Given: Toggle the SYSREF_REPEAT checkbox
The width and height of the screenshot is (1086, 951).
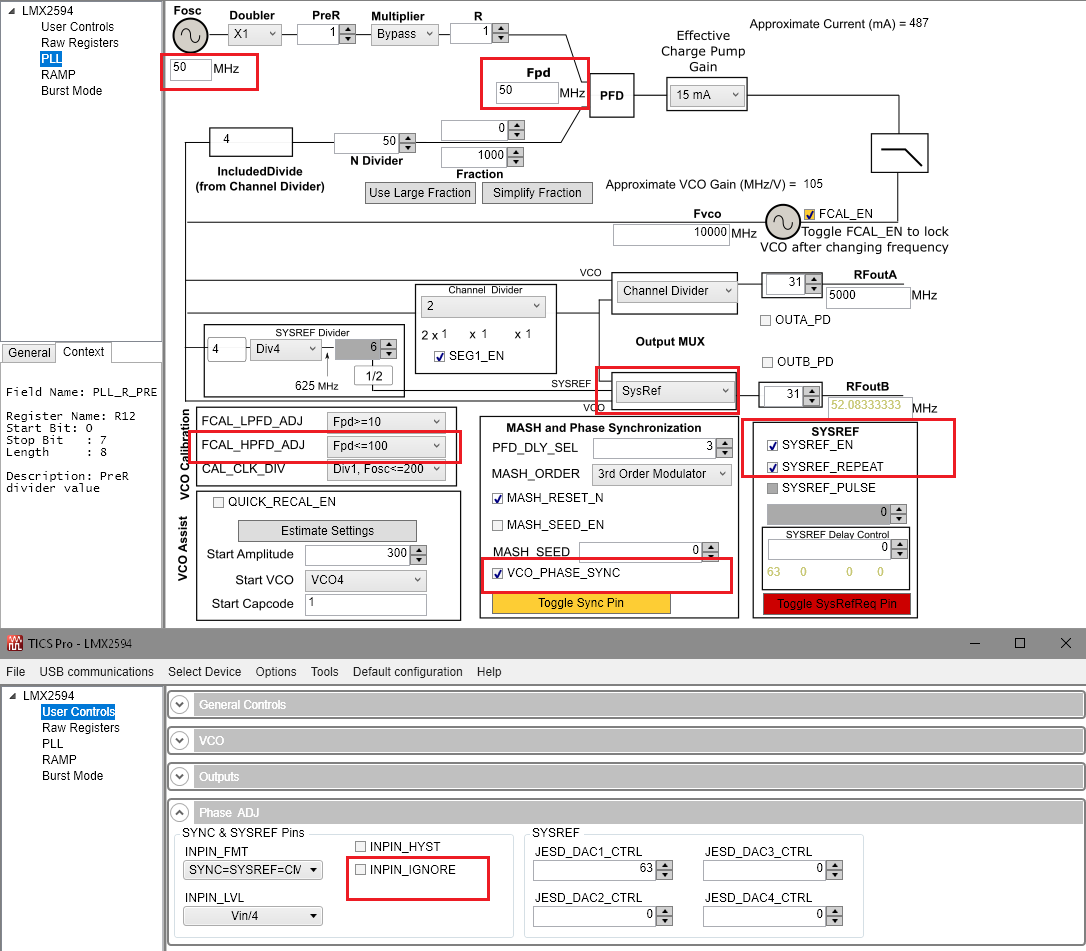Looking at the screenshot, I should click(773, 468).
